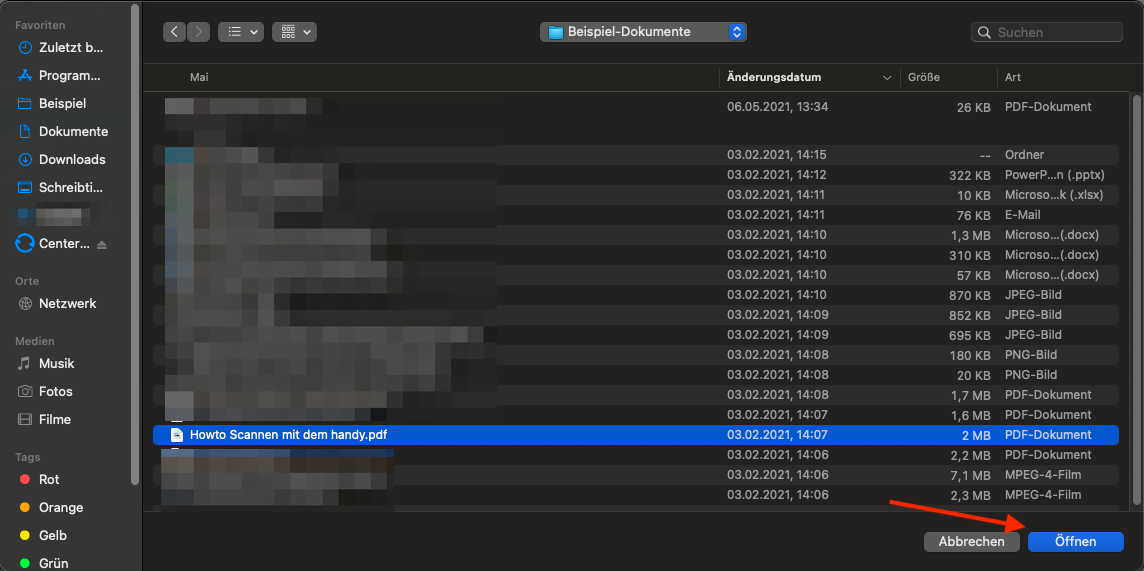Image resolution: width=1144 pixels, height=571 pixels.
Task: Select the file Howto Scannen mit dem handy.pdf
Action: (635, 435)
